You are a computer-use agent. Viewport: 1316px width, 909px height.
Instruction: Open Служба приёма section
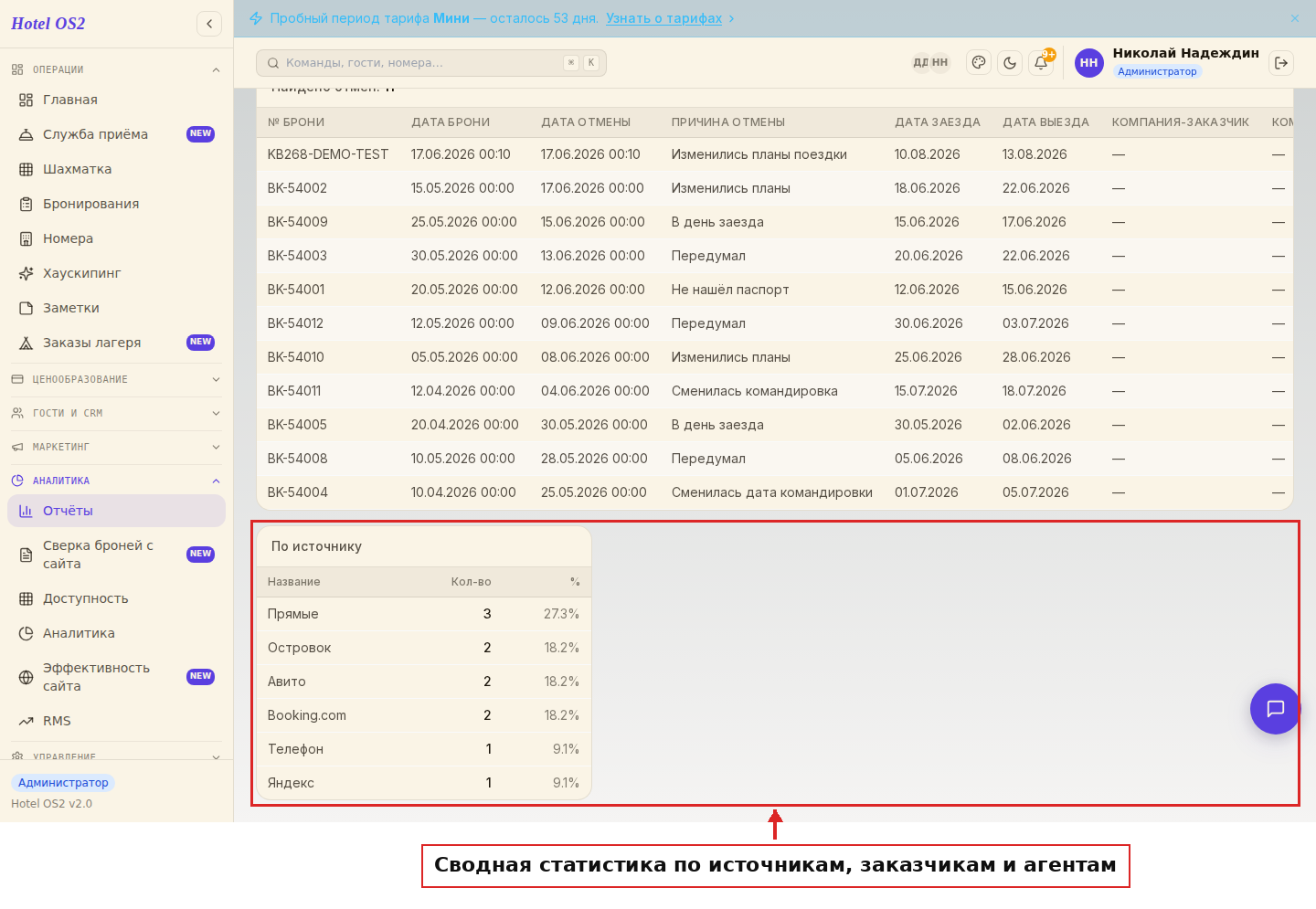pyautogui.click(x=116, y=134)
